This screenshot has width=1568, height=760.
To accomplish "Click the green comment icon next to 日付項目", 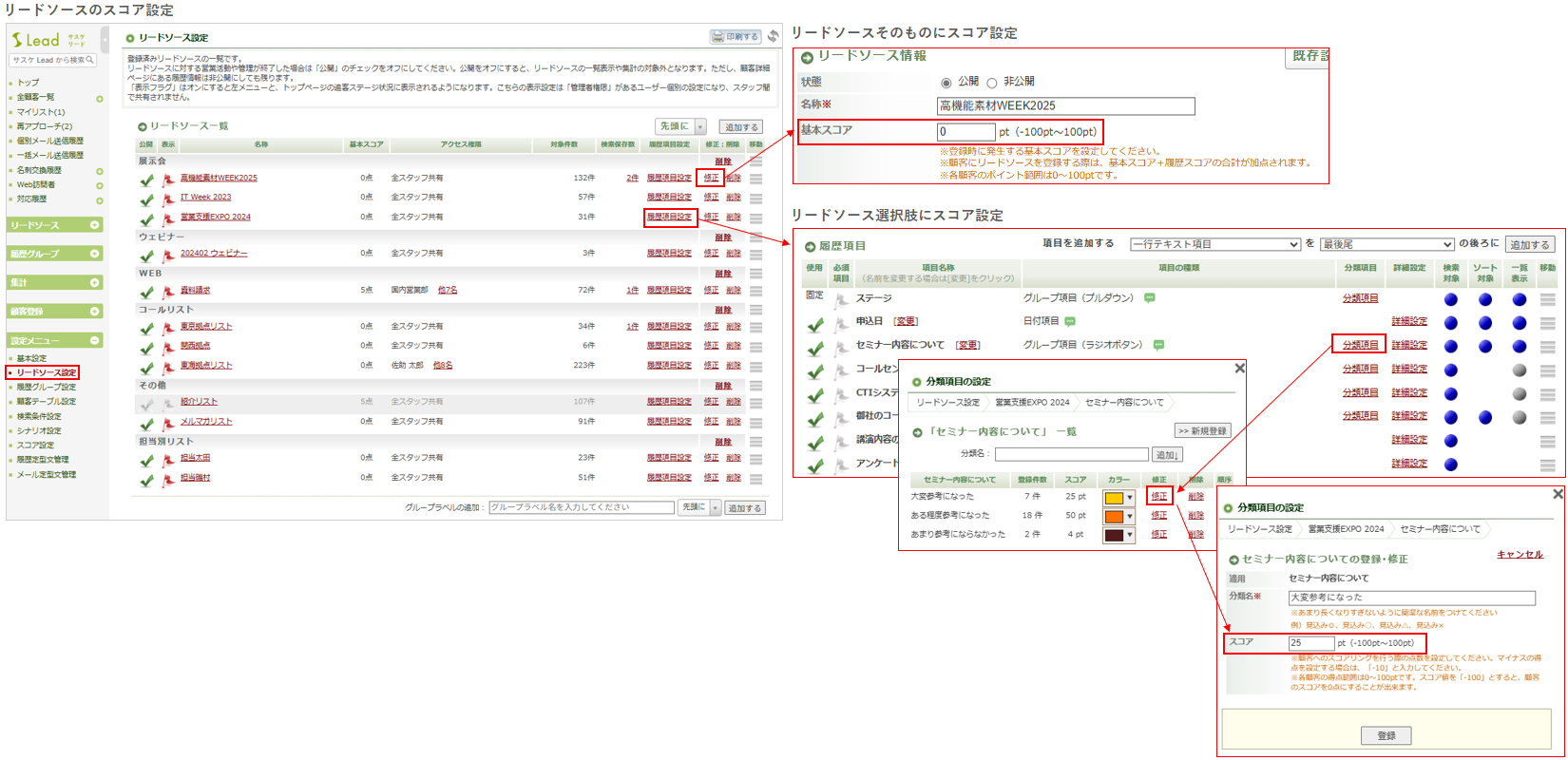I will pyautogui.click(x=1070, y=322).
